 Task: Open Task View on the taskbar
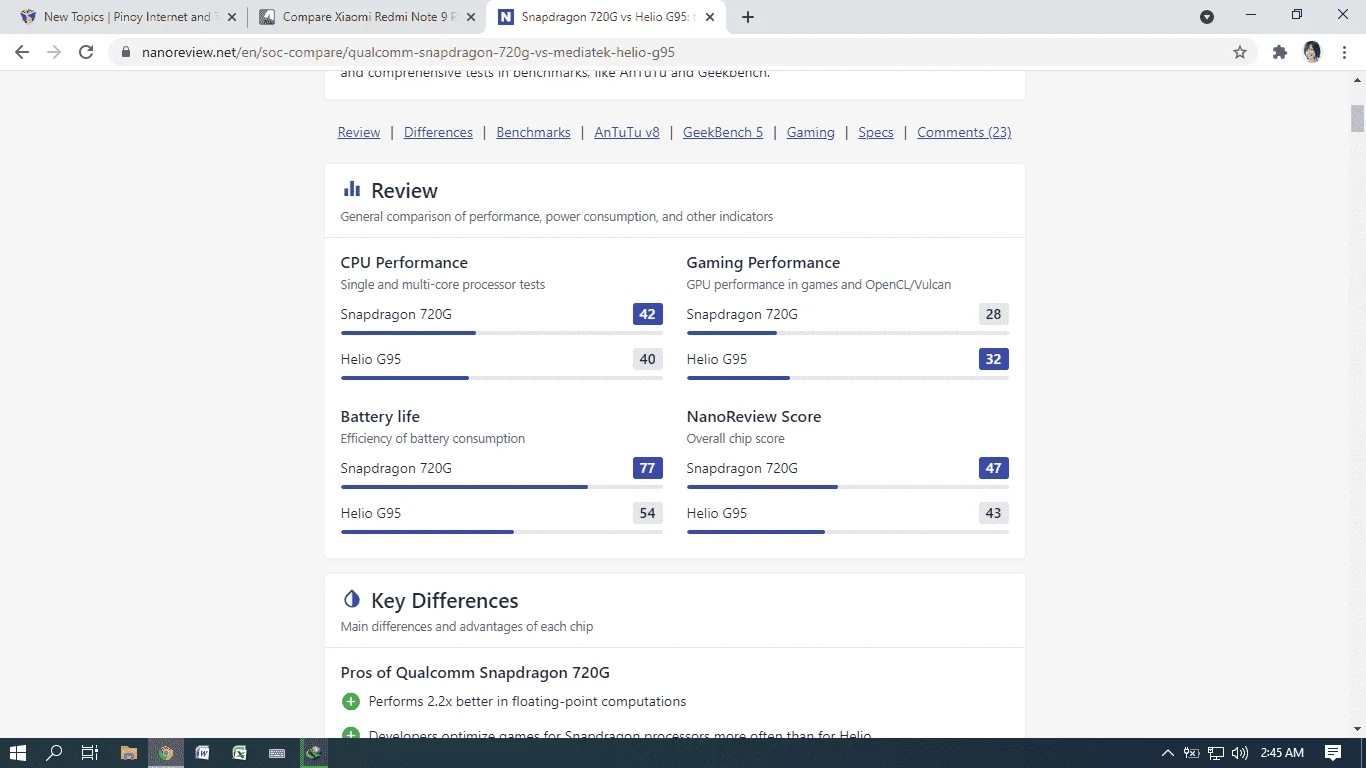point(89,753)
